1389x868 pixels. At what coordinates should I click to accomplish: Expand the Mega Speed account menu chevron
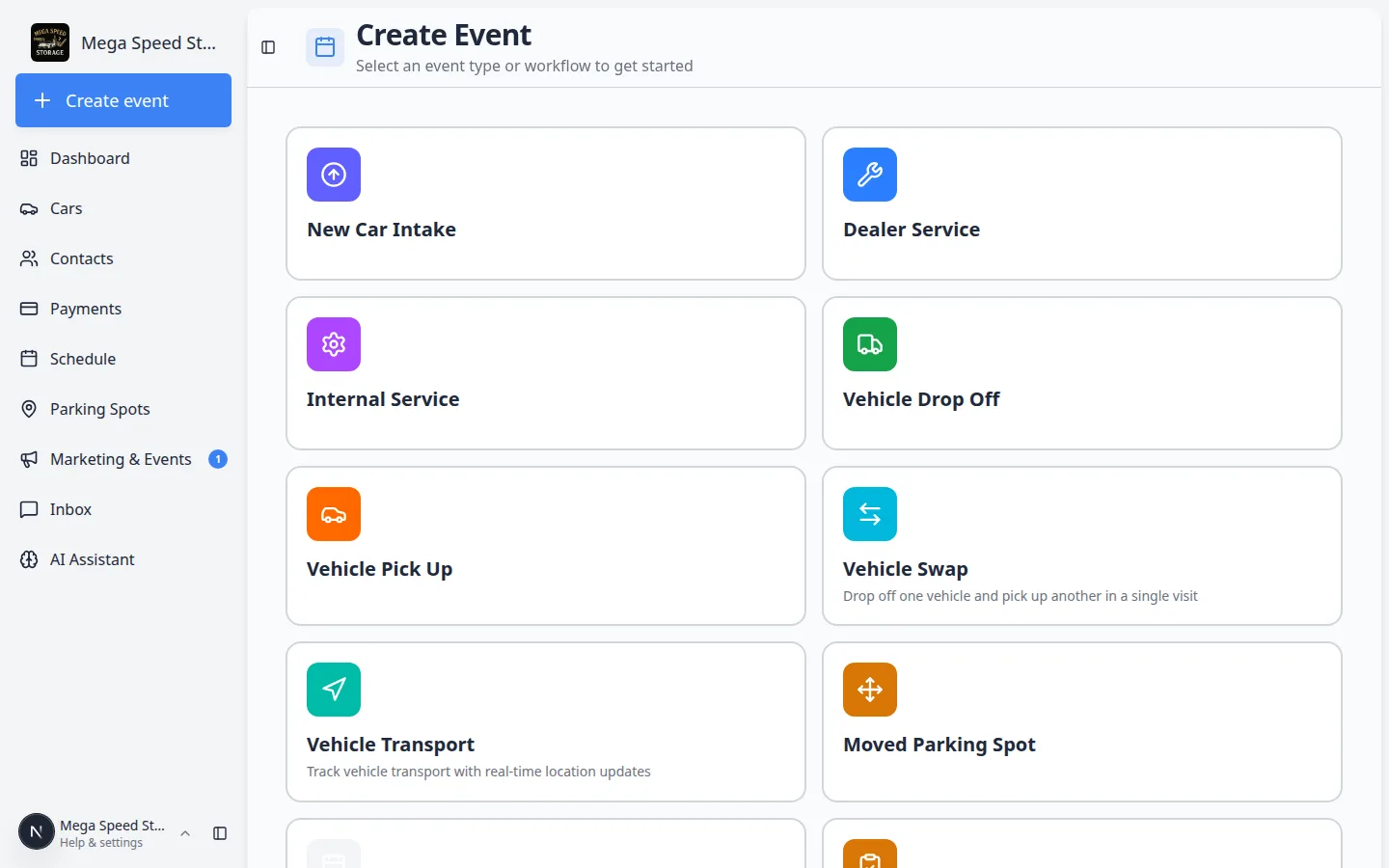coord(185,833)
